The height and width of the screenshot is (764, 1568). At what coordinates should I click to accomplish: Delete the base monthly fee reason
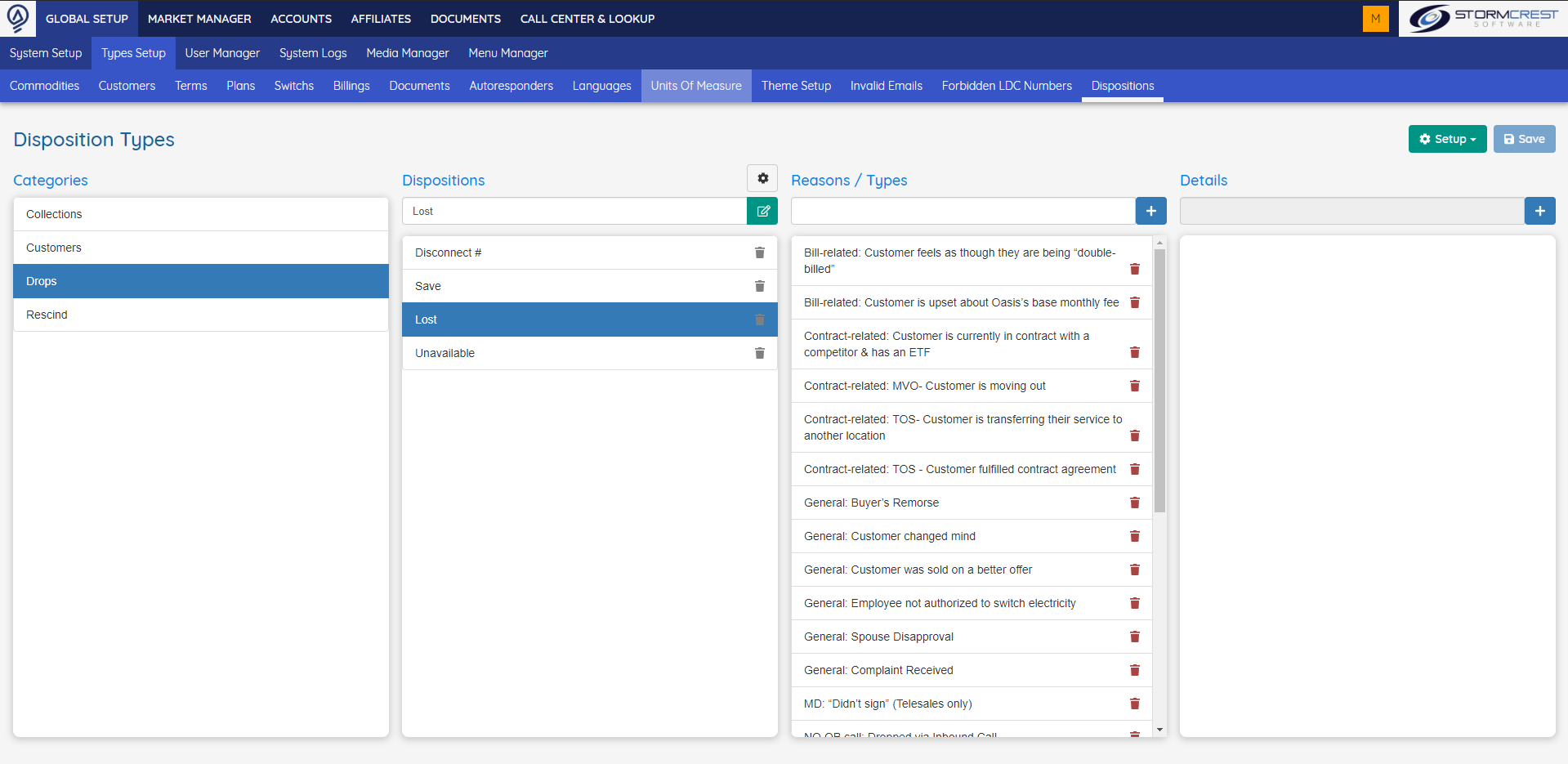tap(1134, 302)
